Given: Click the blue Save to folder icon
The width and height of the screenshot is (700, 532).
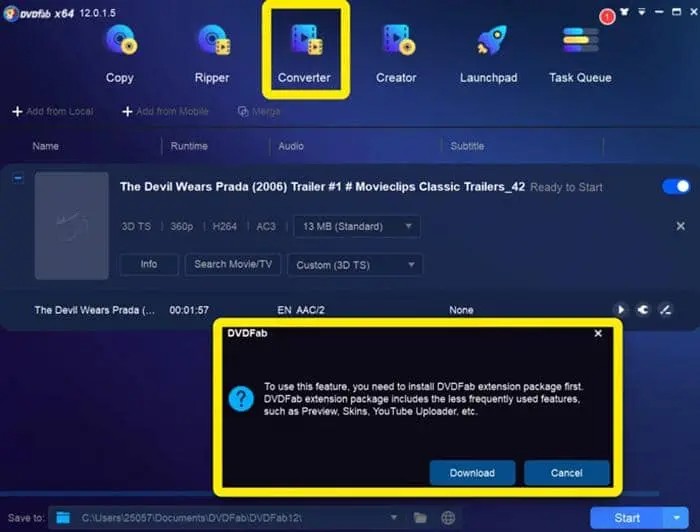Looking at the screenshot, I should (x=63, y=518).
